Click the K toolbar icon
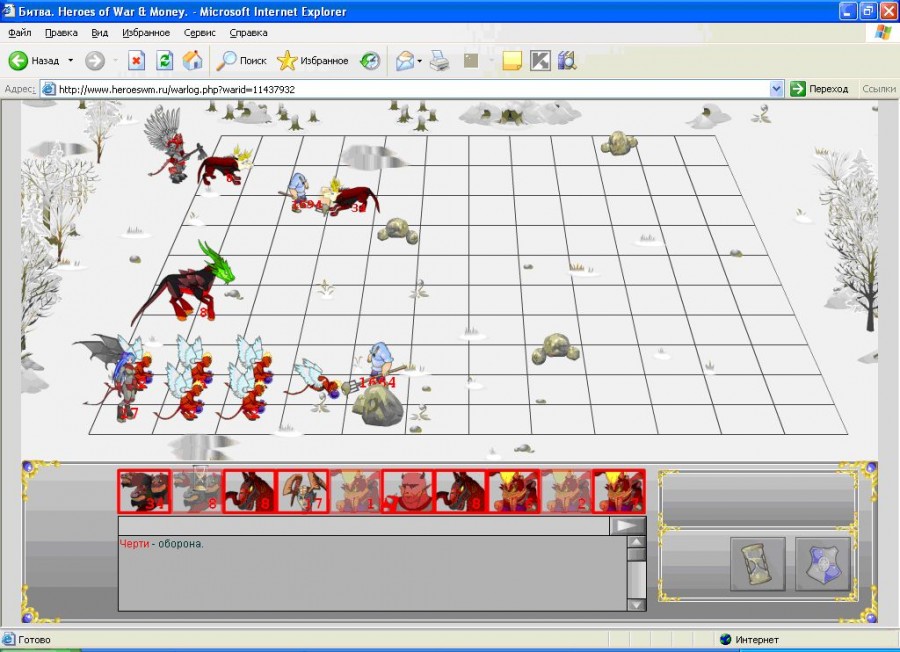Screen dimensions: 900x652 [x=540, y=60]
